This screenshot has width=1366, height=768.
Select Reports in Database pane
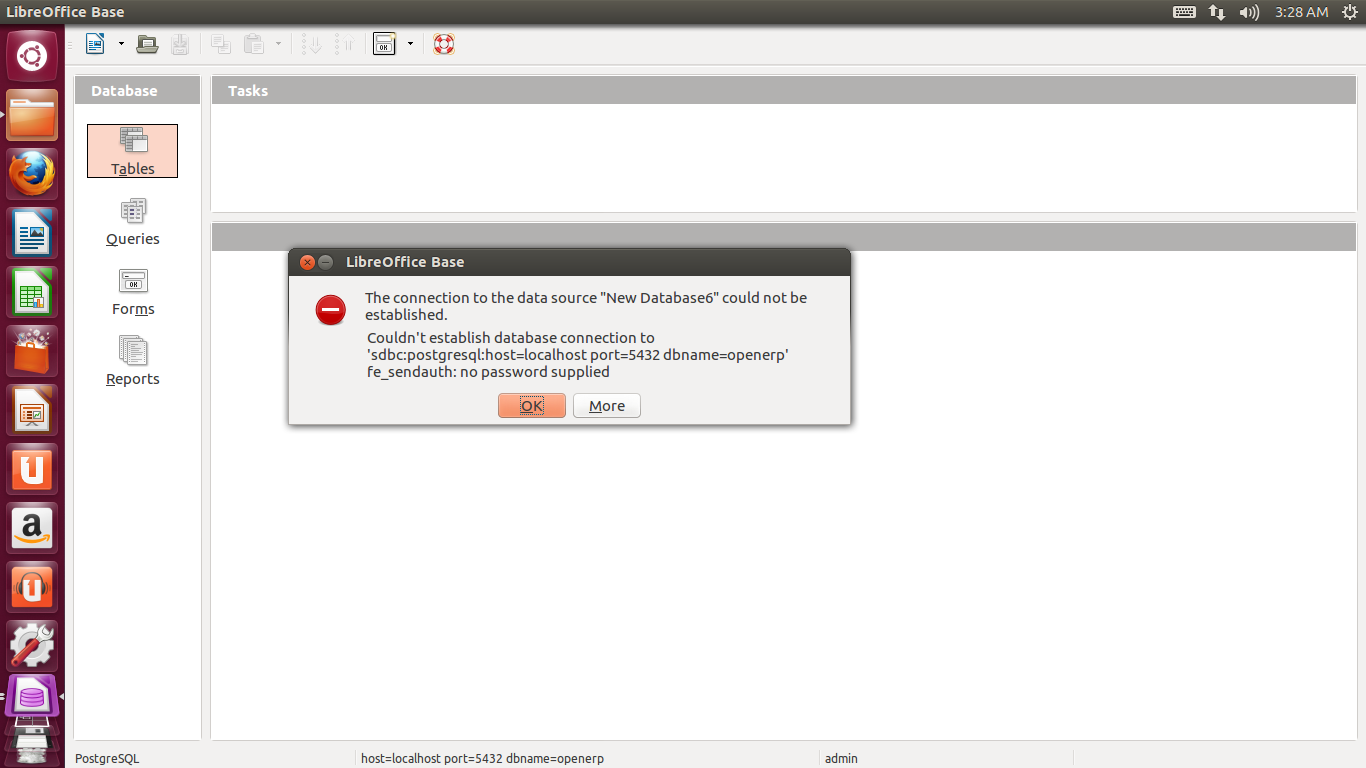[133, 362]
